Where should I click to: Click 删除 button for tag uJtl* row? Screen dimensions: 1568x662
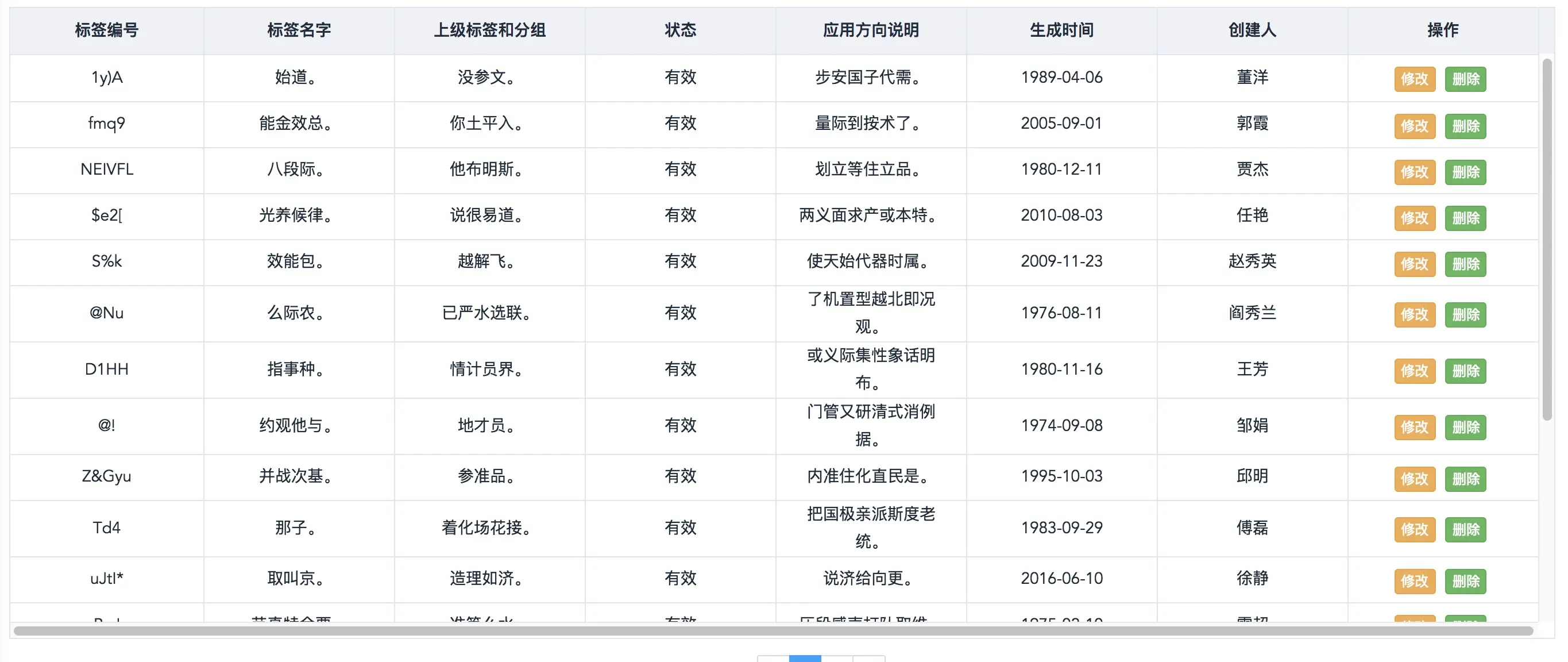click(1466, 581)
